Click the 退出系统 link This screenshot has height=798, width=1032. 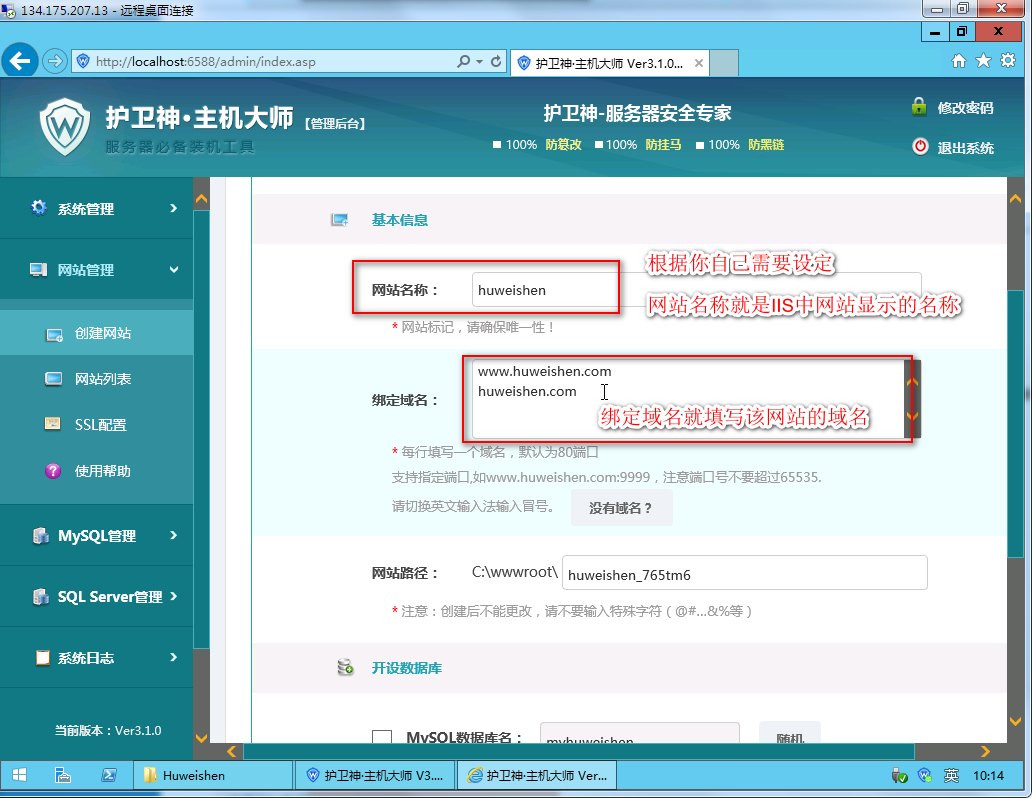[966, 148]
